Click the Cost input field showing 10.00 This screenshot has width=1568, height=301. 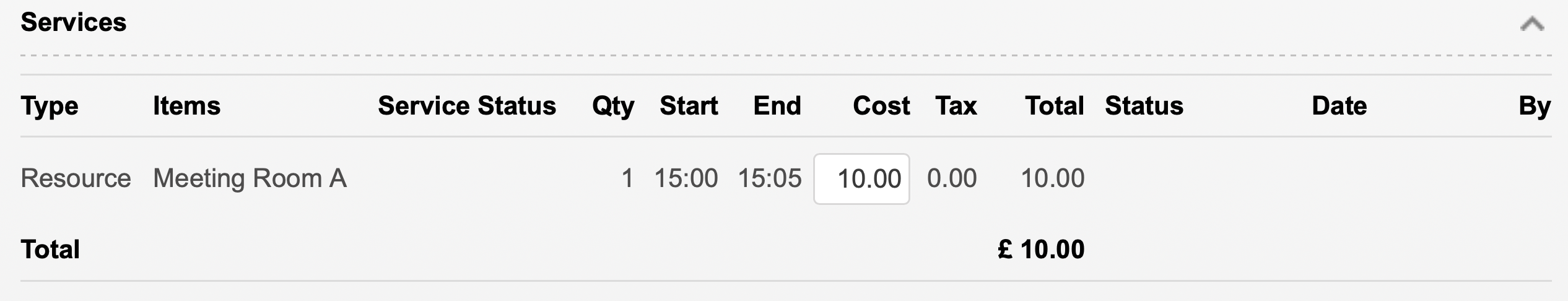click(x=861, y=179)
